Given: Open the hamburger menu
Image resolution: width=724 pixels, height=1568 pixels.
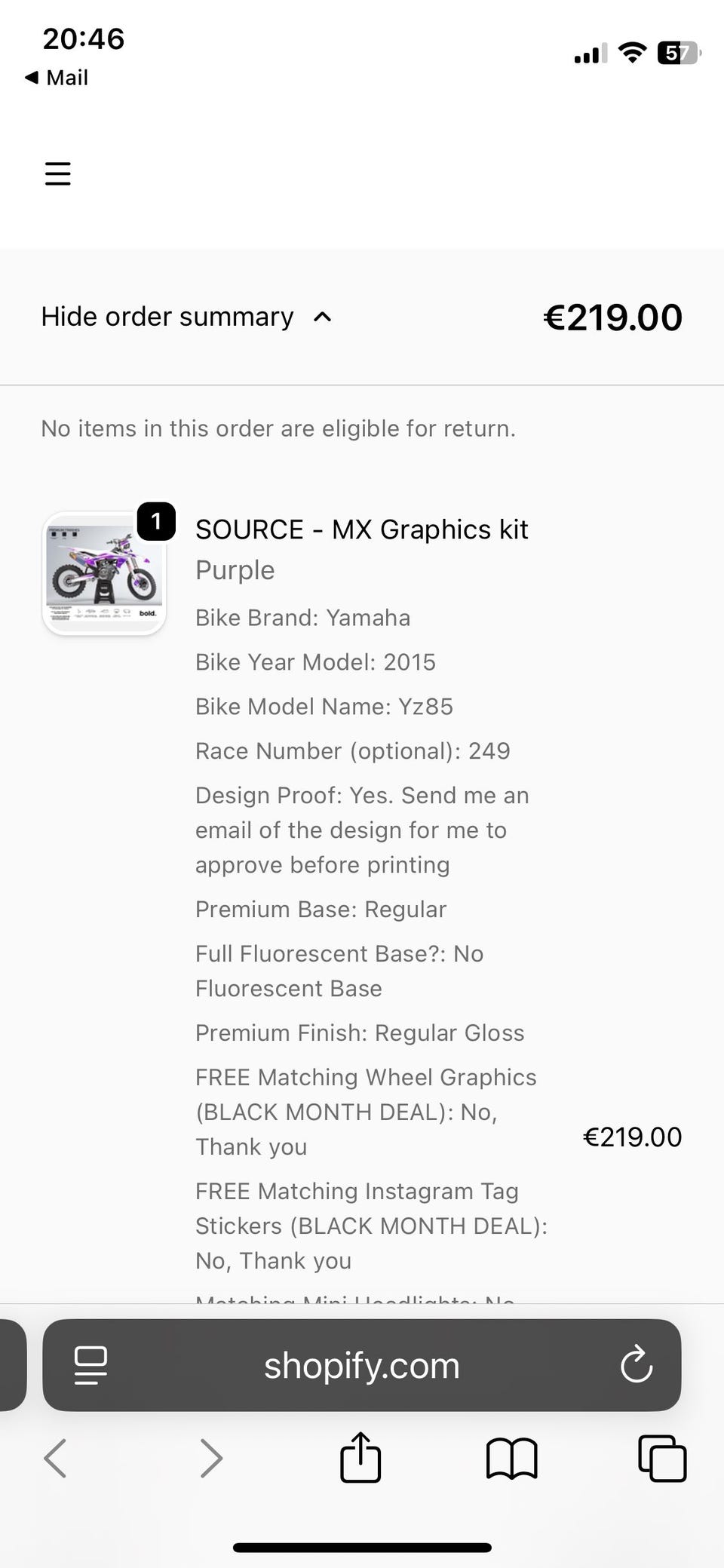Looking at the screenshot, I should tap(58, 173).
